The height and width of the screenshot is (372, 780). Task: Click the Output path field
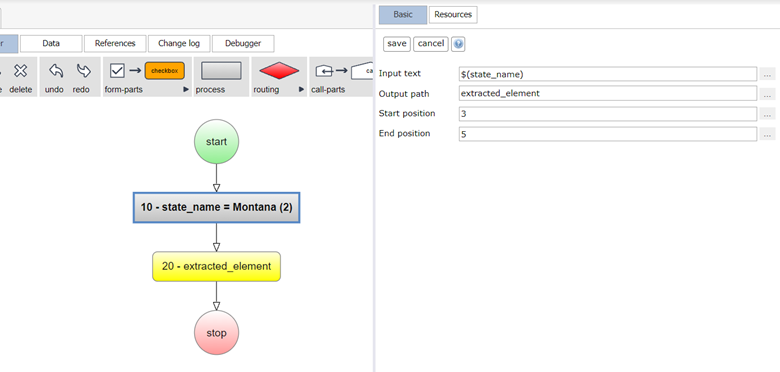(608, 93)
